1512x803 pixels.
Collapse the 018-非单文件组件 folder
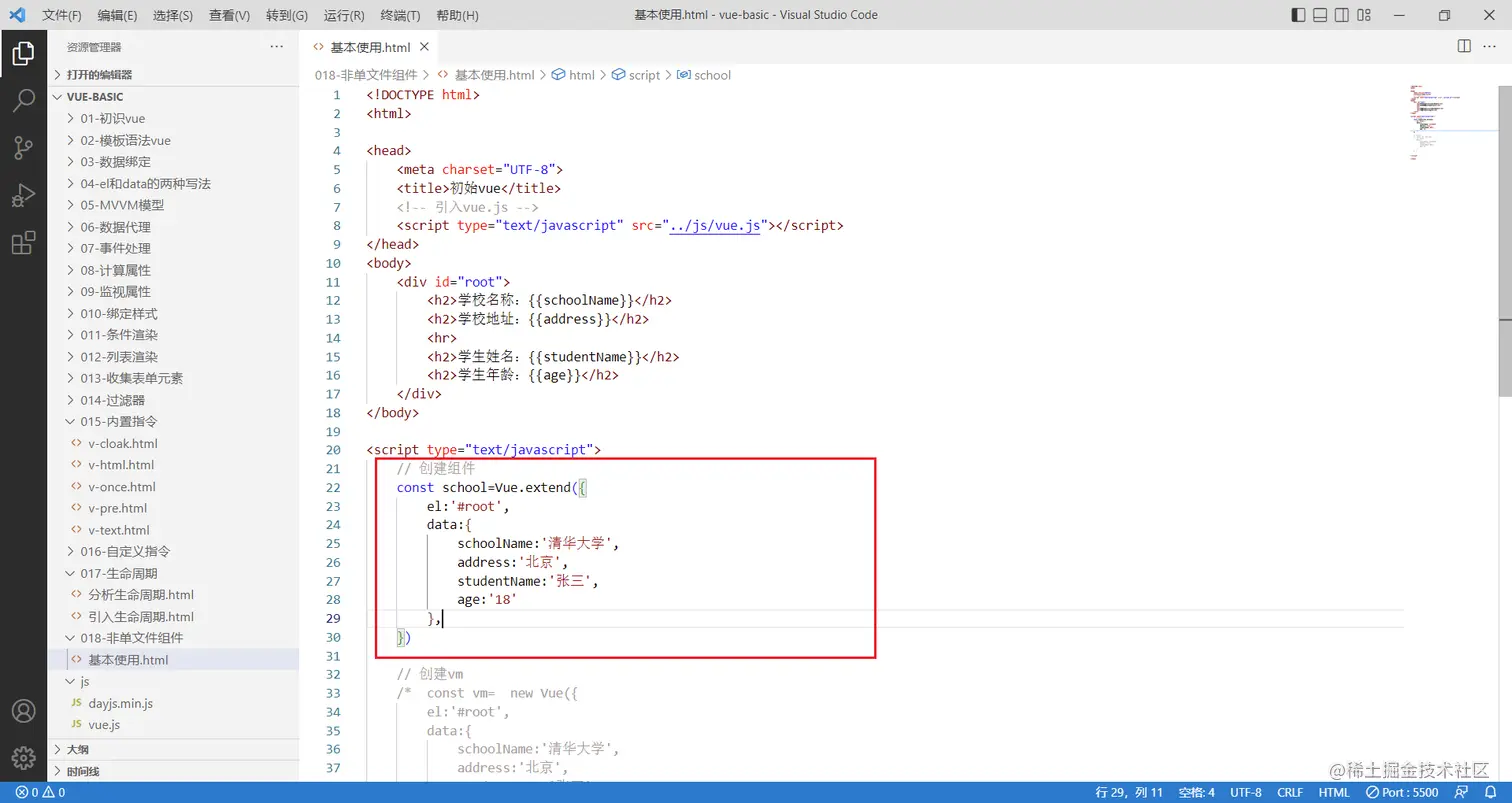pyautogui.click(x=132, y=638)
